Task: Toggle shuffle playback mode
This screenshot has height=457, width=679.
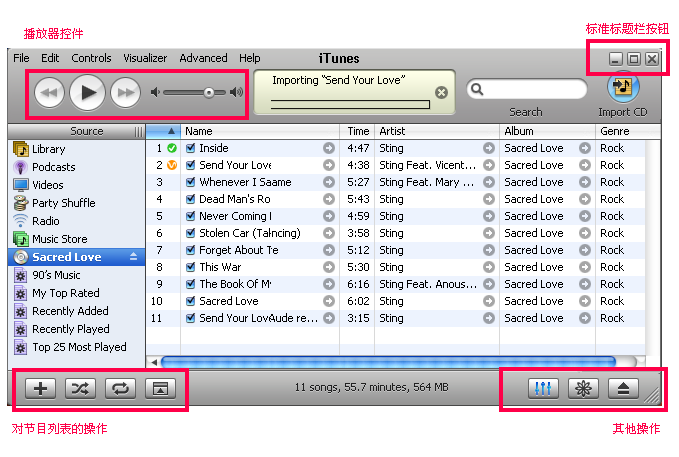Action: coord(79,389)
